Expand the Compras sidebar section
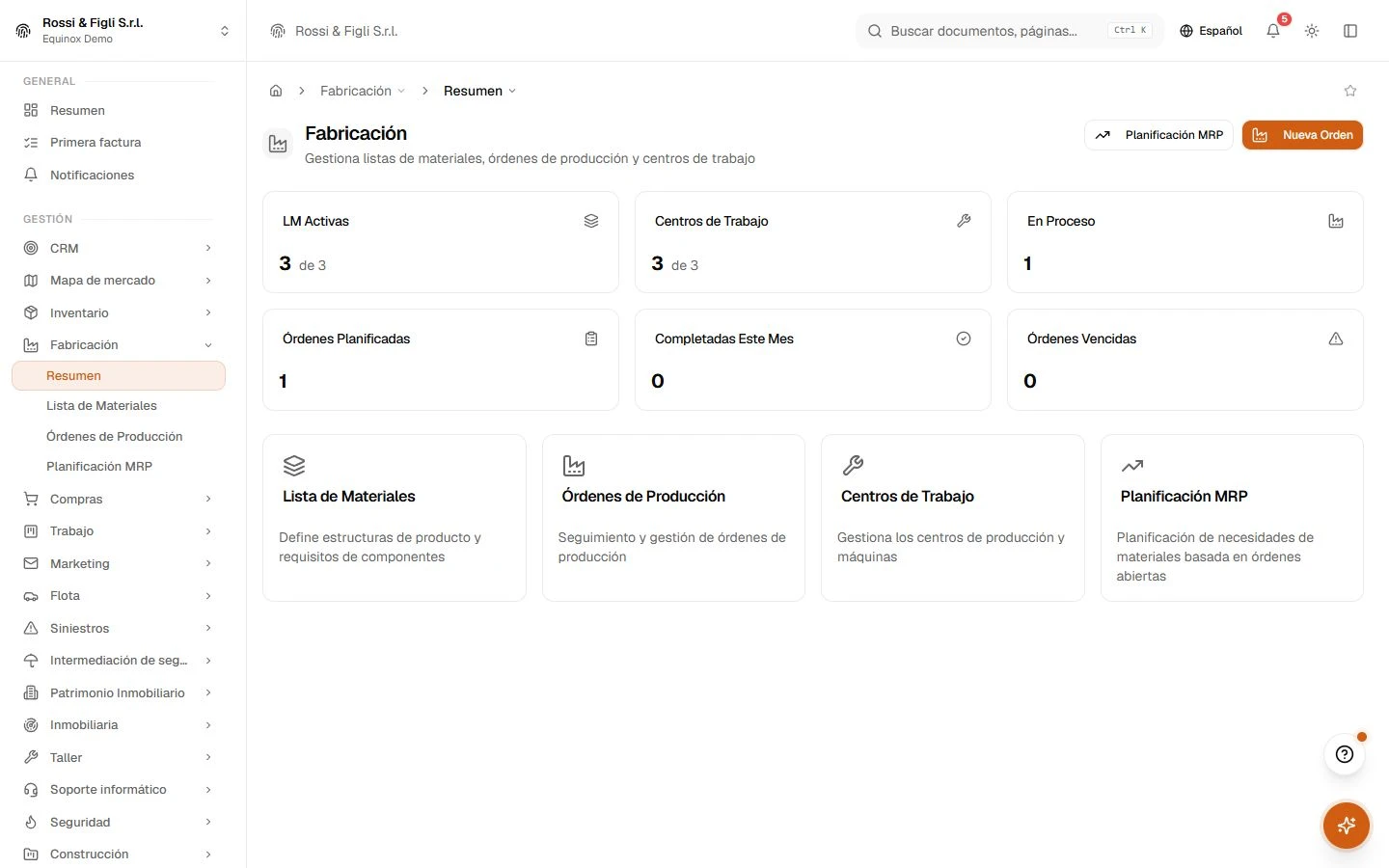1389x868 pixels. (118, 499)
